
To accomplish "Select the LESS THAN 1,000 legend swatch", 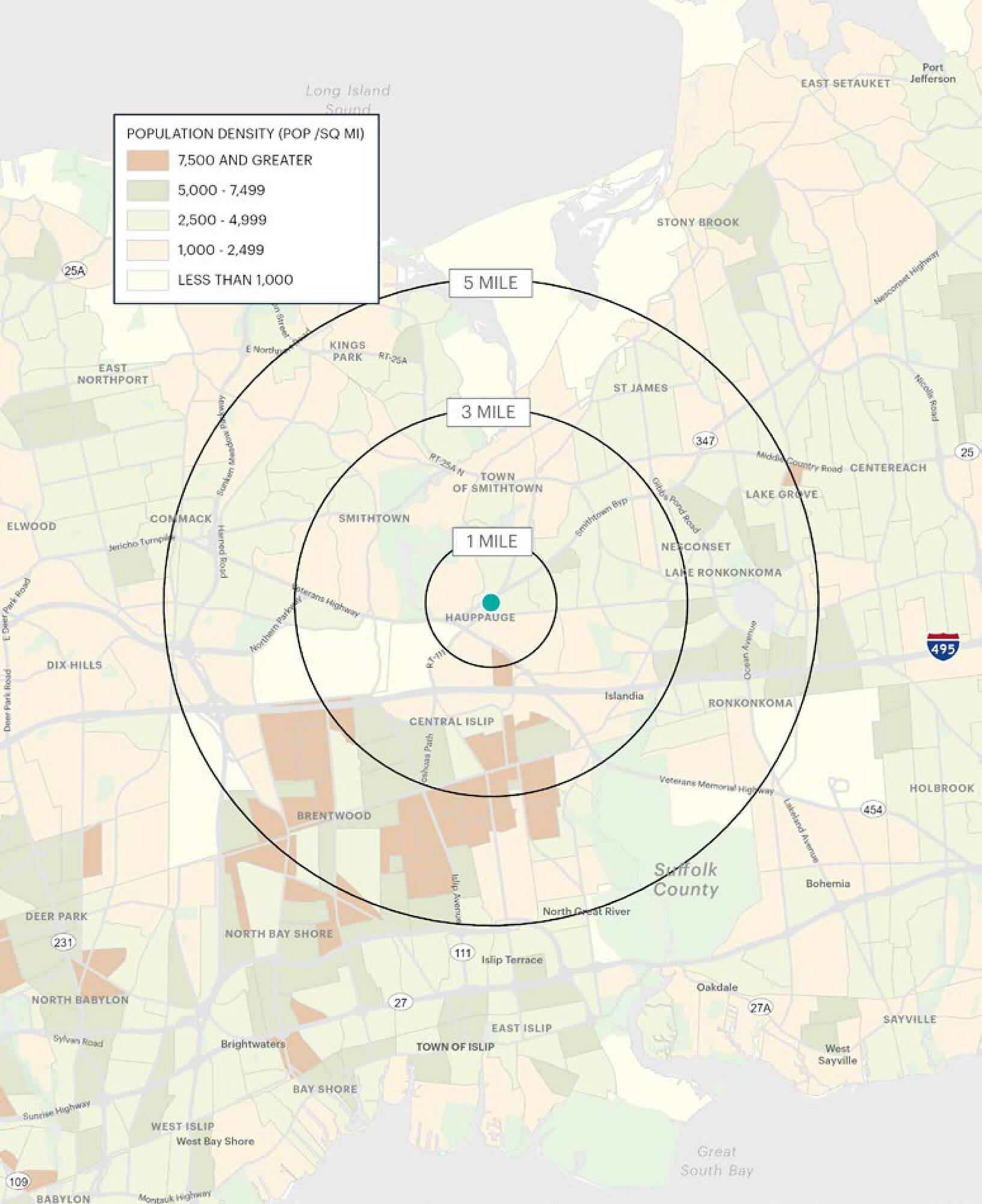I will point(147,280).
